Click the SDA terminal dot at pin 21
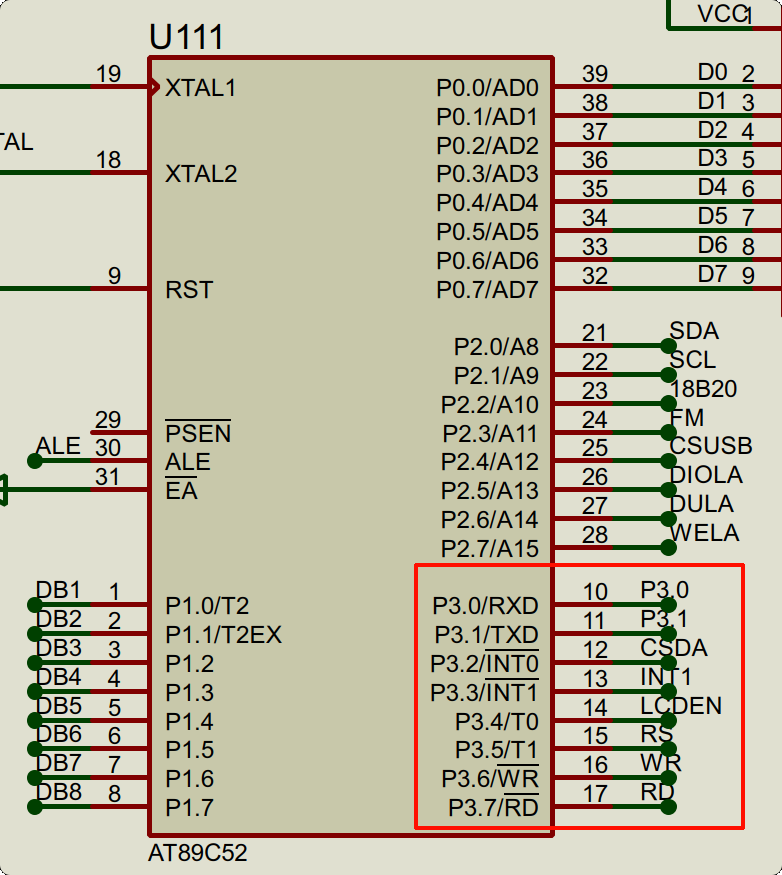The image size is (782, 875). click(x=667, y=346)
